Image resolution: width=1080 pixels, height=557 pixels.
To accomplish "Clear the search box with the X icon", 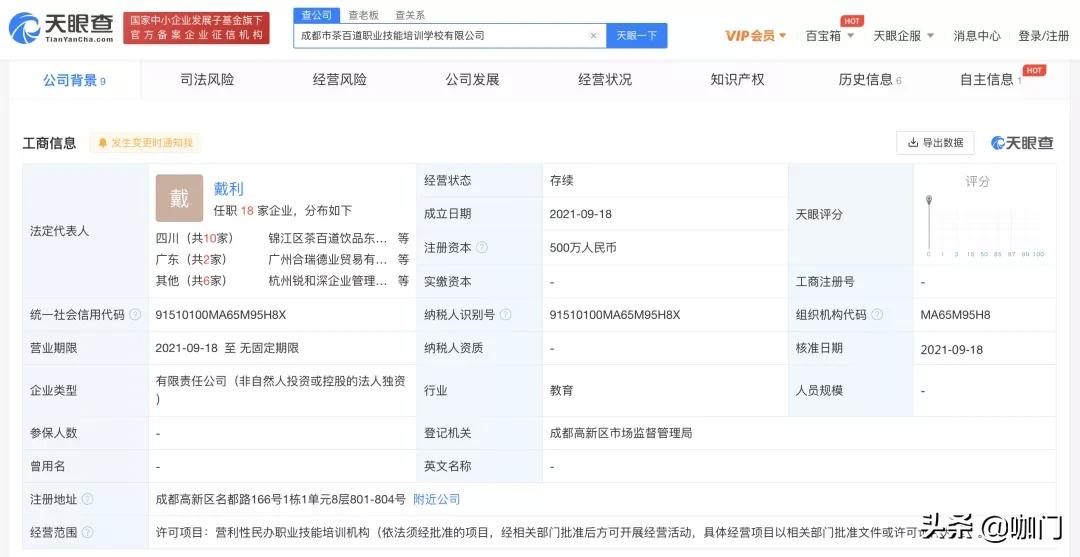I will 593,36.
